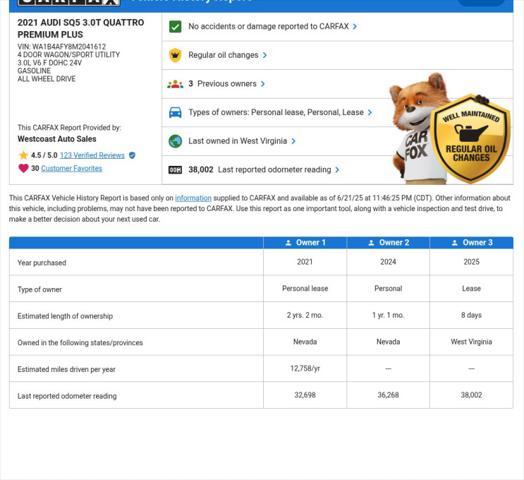This screenshot has height=480, width=524.
Task: Click the Type of owner row label
Action: 39,290
